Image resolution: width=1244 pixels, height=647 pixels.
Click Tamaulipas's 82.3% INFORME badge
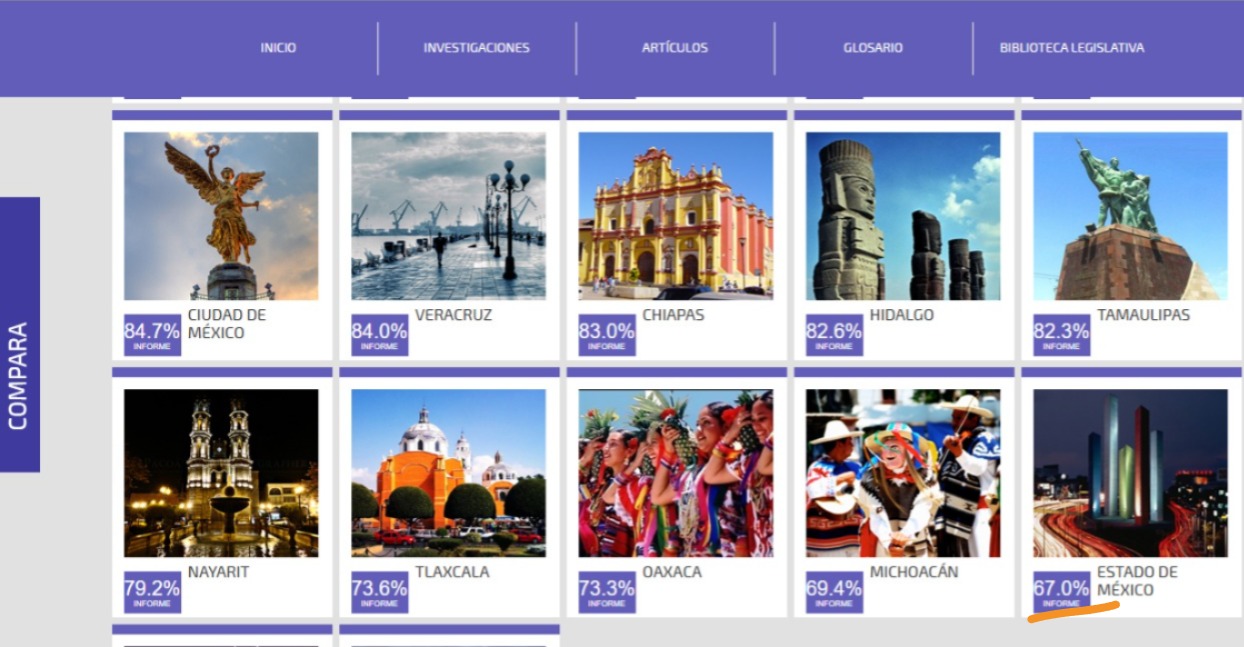point(1062,335)
